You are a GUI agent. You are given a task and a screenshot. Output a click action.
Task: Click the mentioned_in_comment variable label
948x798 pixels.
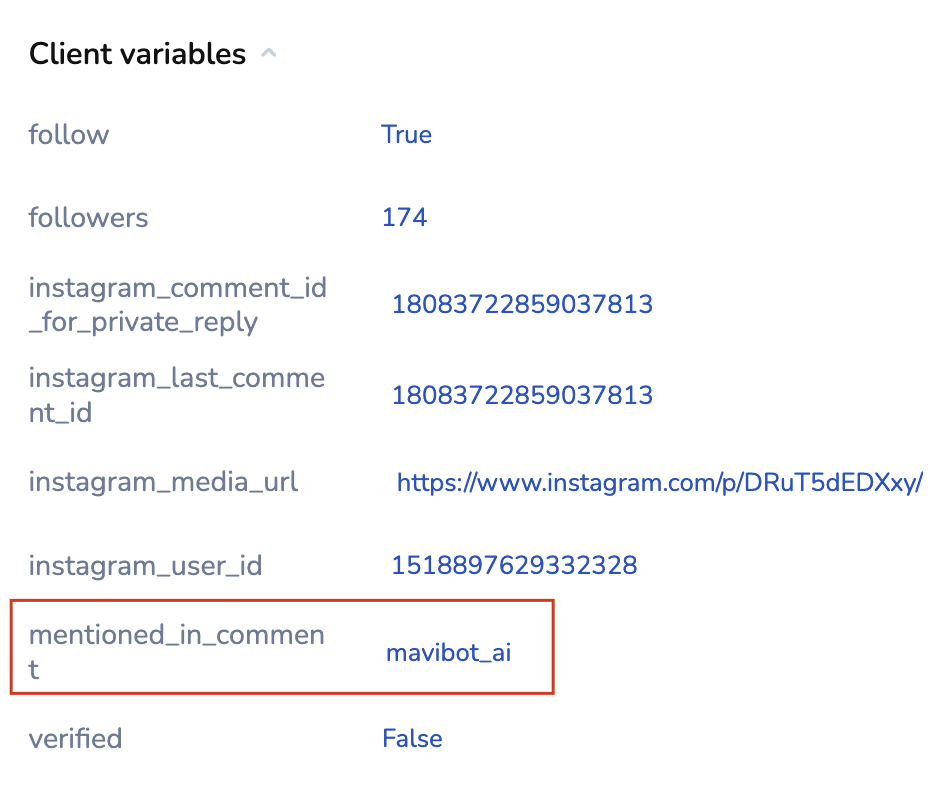click(x=176, y=652)
